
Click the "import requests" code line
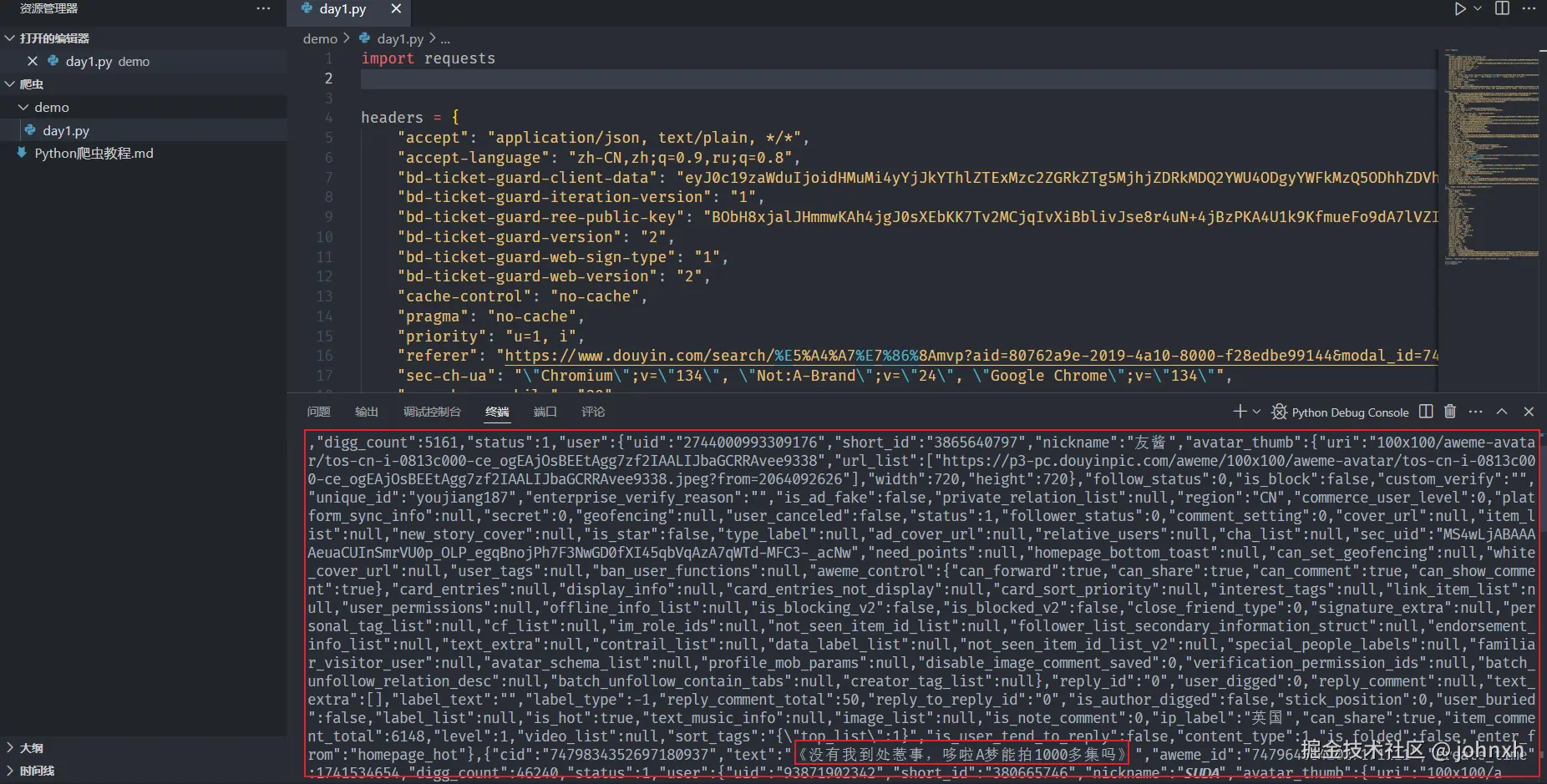(x=428, y=58)
